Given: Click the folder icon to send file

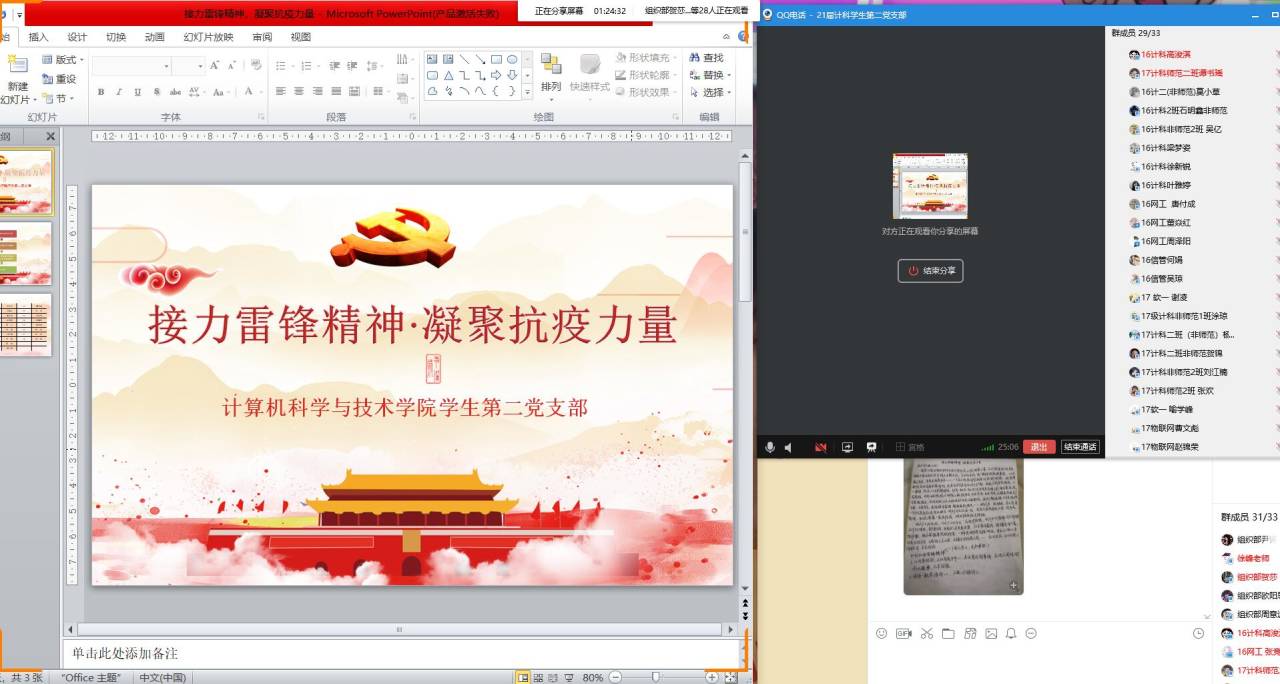Looking at the screenshot, I should [x=947, y=633].
